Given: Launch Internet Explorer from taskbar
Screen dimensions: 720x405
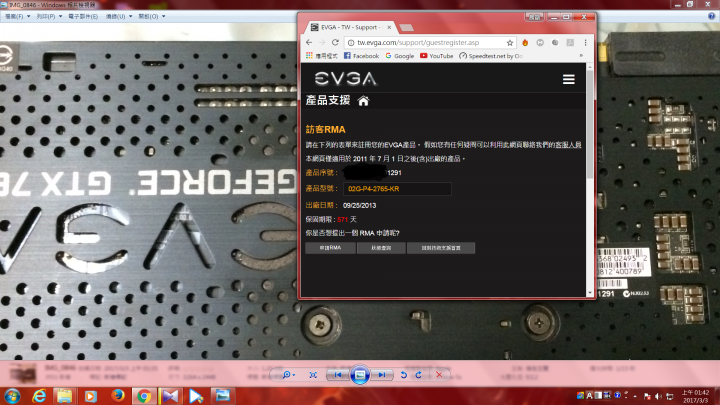Looking at the screenshot, I should [39, 396].
